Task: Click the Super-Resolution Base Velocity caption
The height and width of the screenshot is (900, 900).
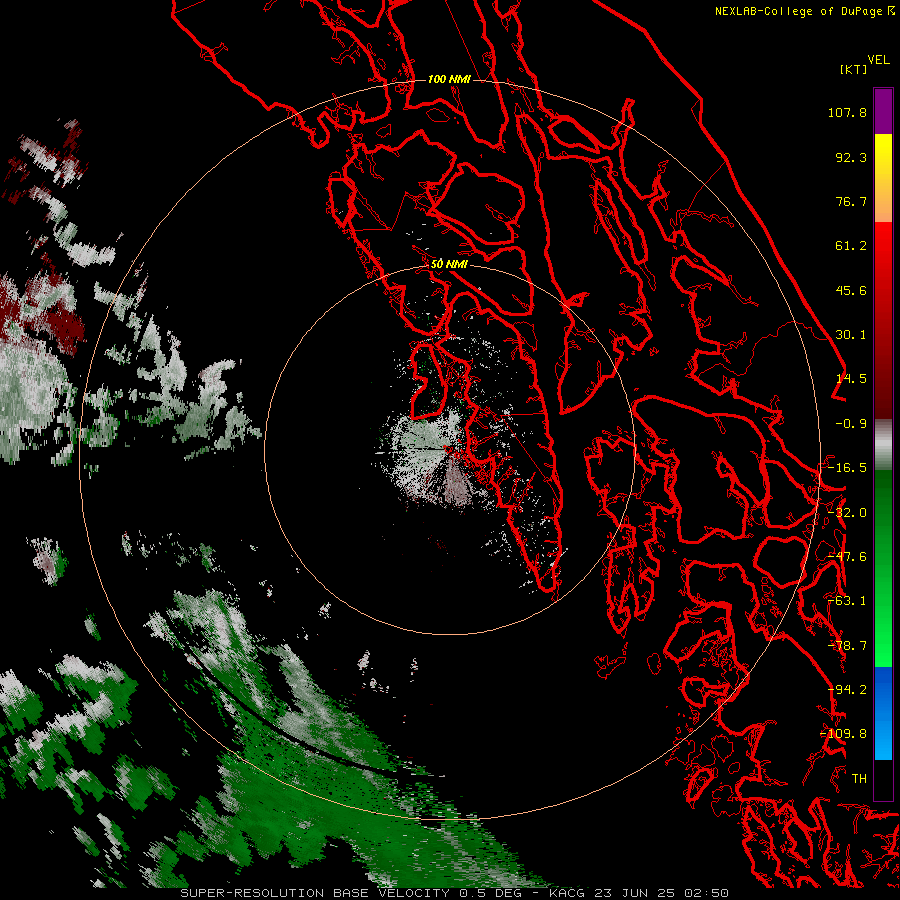Action: pyautogui.click(x=455, y=893)
